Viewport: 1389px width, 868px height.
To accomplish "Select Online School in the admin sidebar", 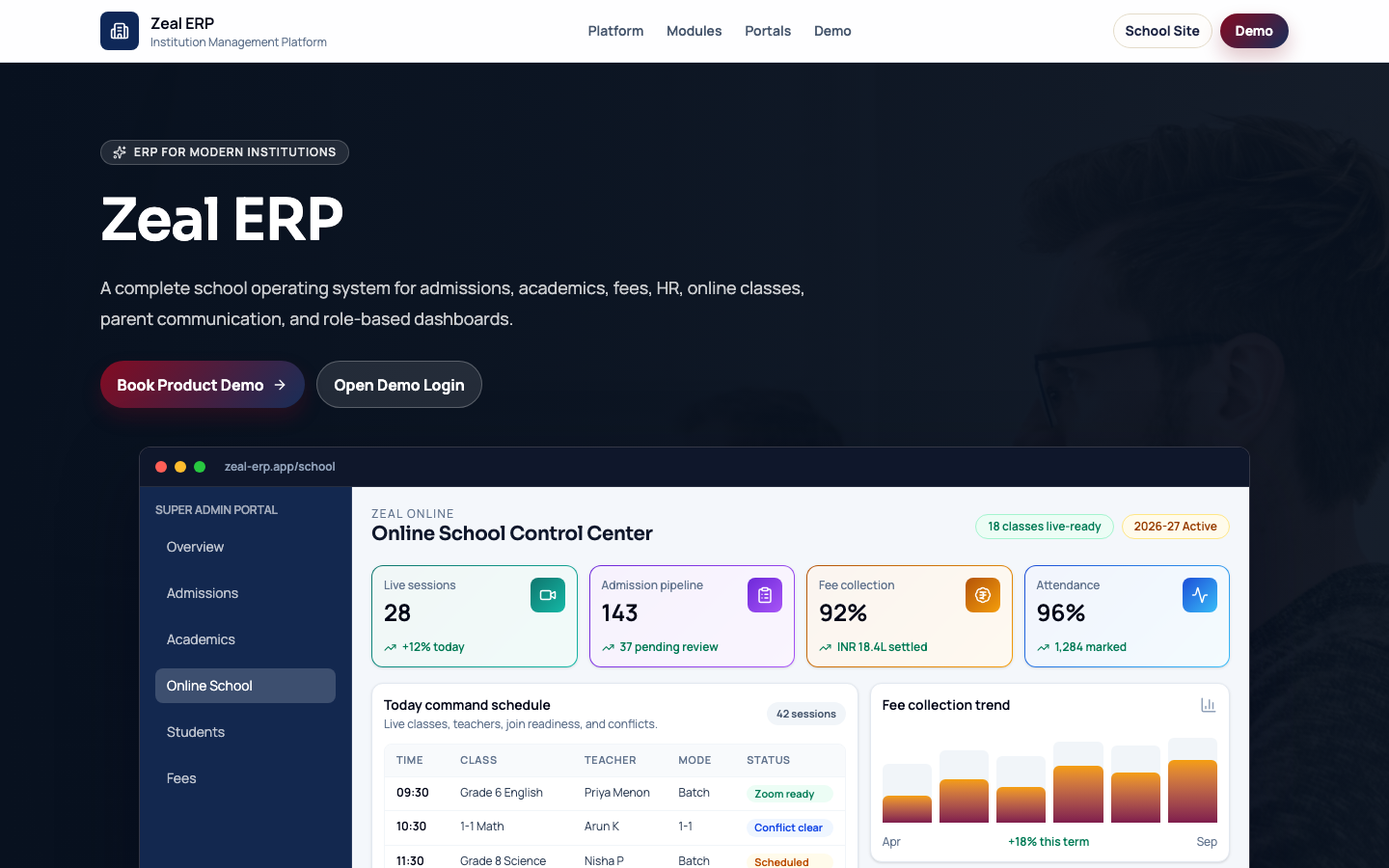I will click(245, 686).
